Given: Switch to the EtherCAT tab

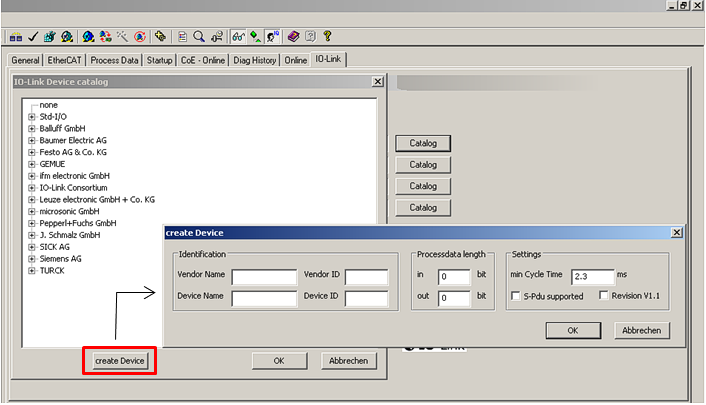Looking at the screenshot, I should pos(64,60).
